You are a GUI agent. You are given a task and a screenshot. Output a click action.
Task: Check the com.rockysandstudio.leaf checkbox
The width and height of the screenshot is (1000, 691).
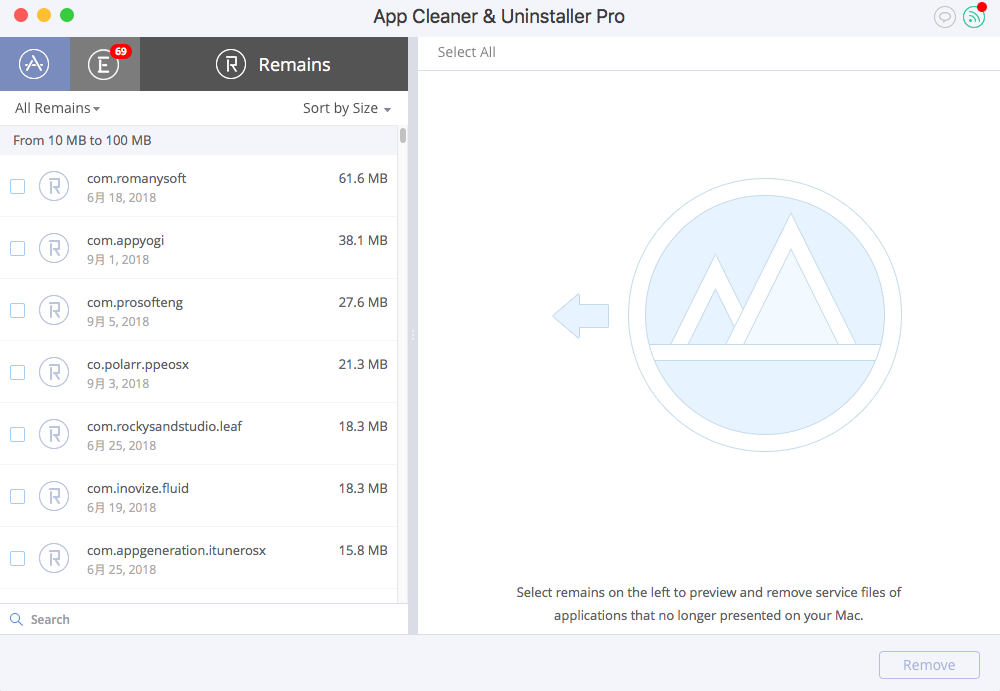18,434
